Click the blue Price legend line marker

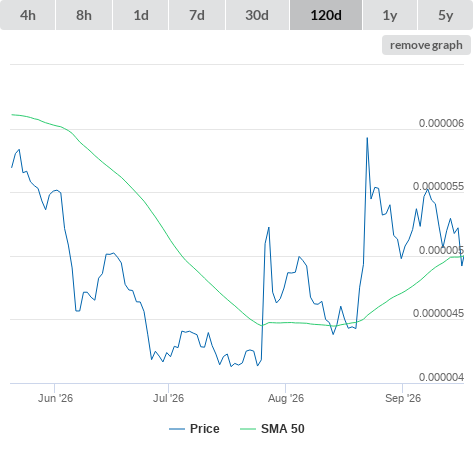pyautogui.click(x=177, y=429)
